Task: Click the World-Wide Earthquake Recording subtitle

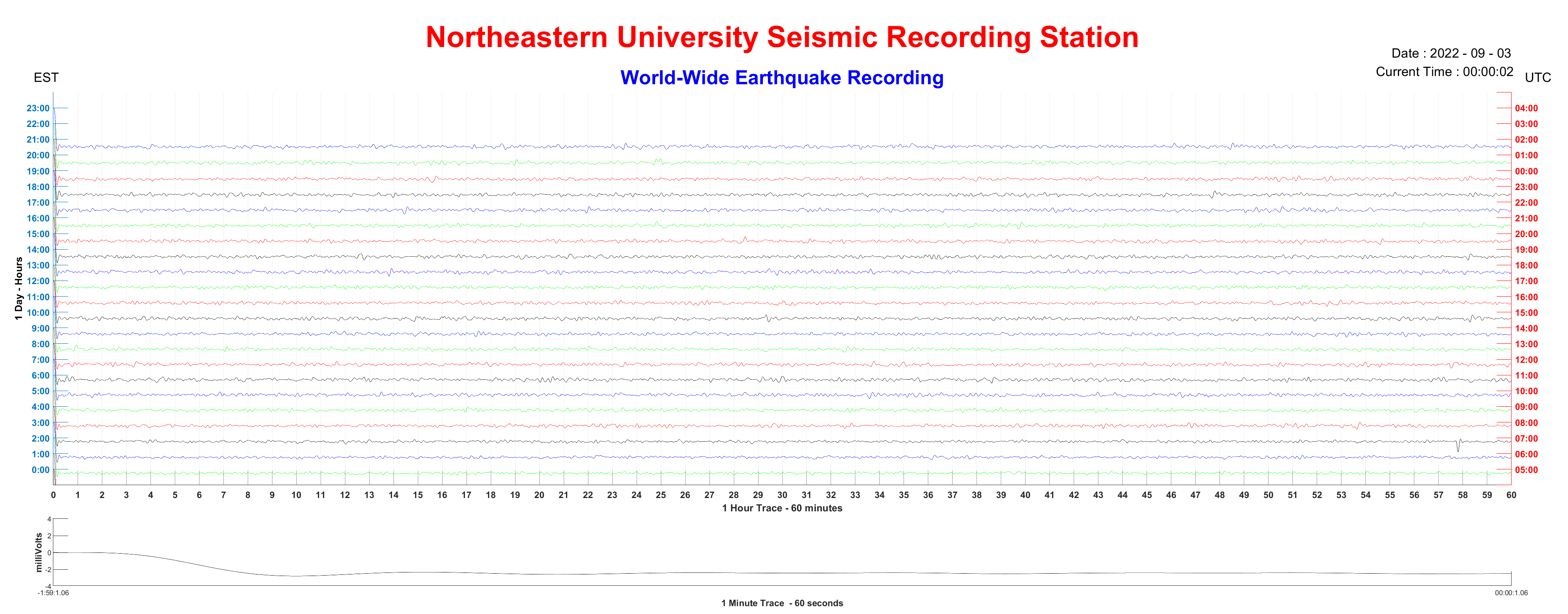Action: [x=782, y=78]
